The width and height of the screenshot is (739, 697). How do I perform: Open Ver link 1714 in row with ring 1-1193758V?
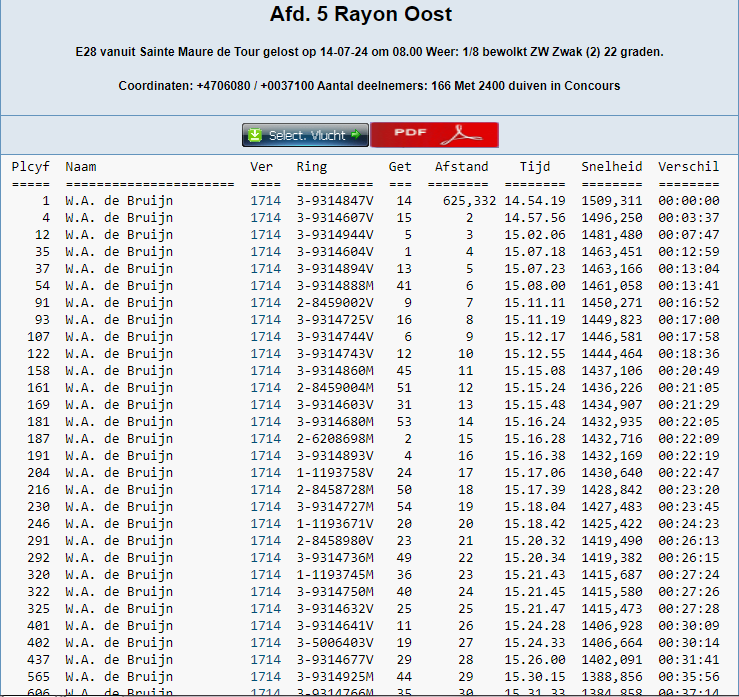coord(265,473)
